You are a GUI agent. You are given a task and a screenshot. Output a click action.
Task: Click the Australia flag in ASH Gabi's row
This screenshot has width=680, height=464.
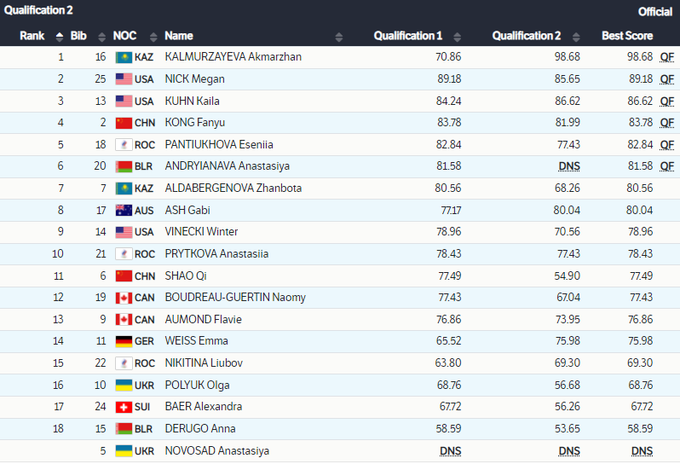point(124,211)
